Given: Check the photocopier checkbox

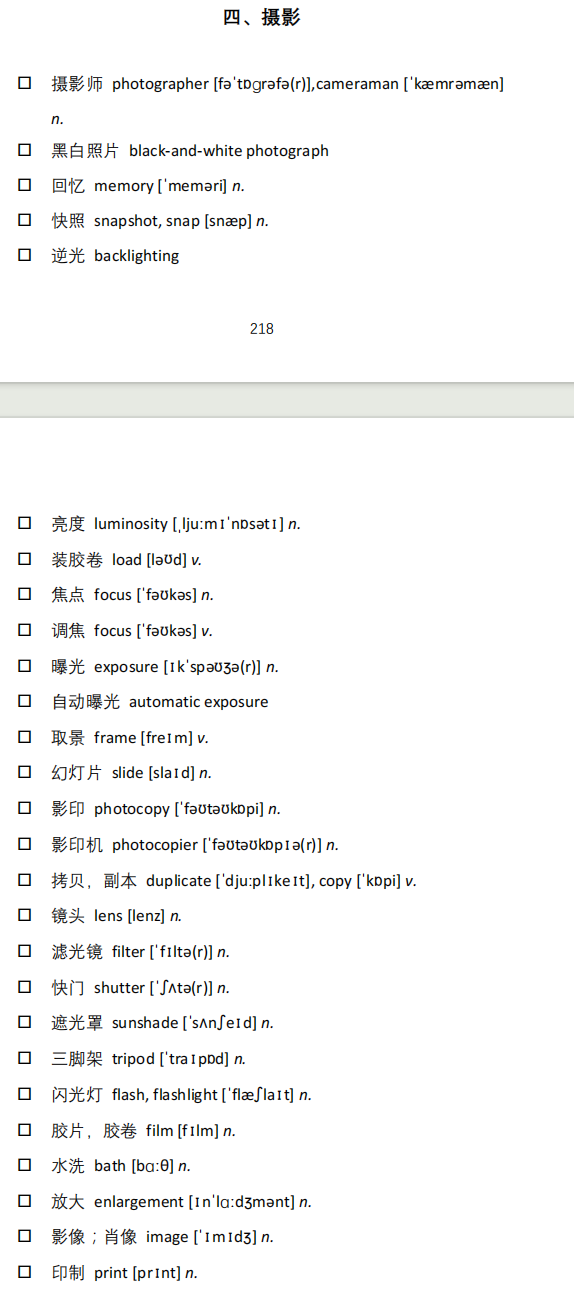Looking at the screenshot, I should point(25,844).
